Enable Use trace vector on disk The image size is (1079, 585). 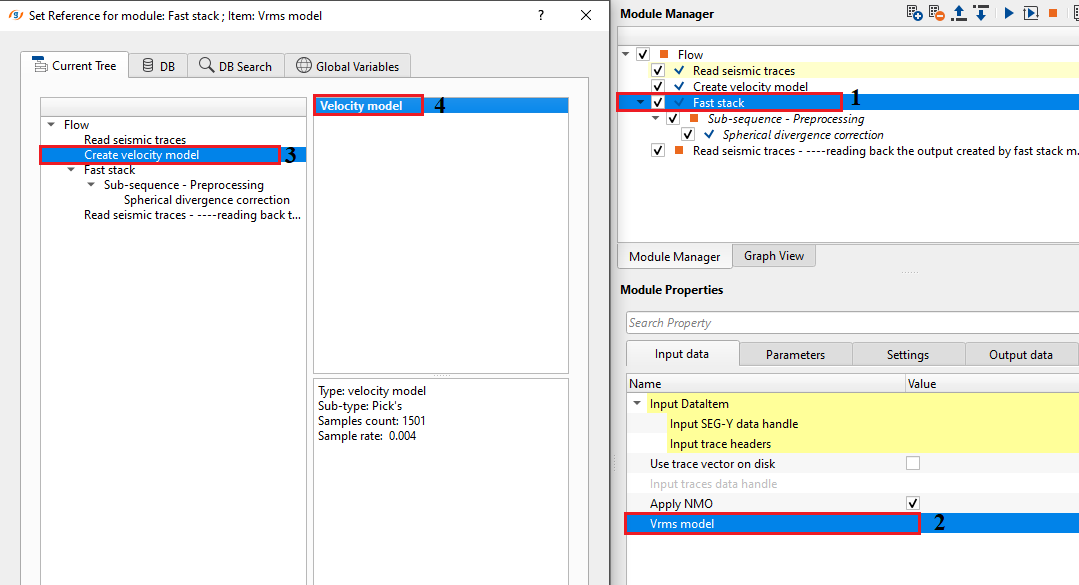(913, 463)
